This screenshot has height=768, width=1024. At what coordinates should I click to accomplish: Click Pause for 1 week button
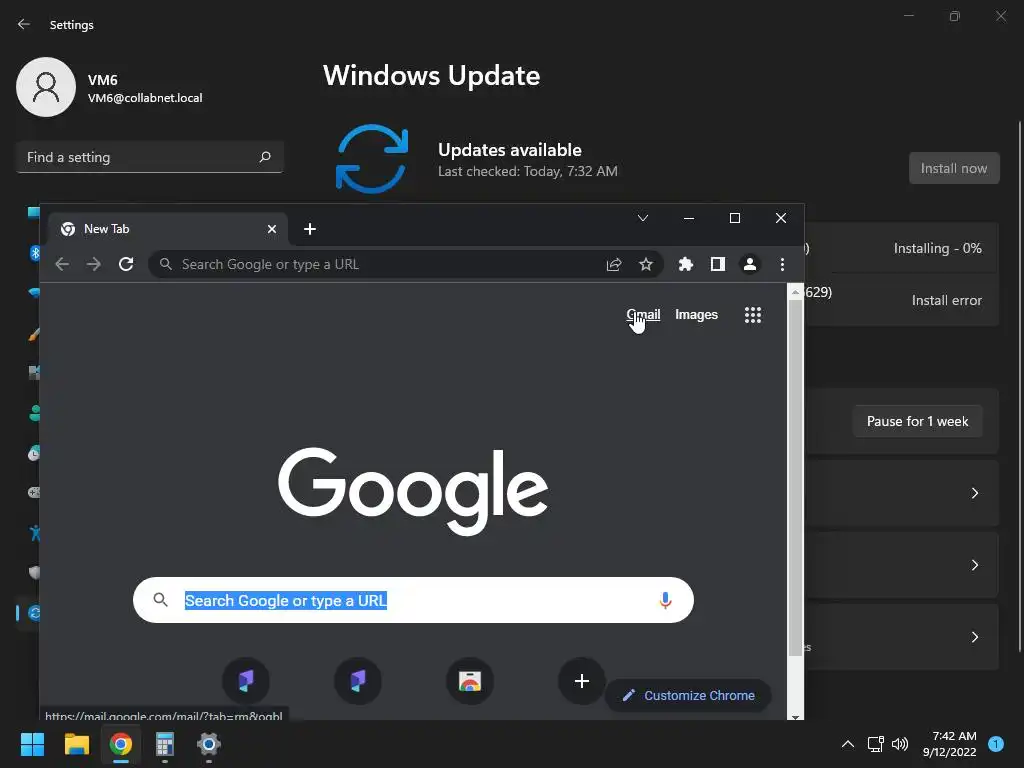(918, 422)
